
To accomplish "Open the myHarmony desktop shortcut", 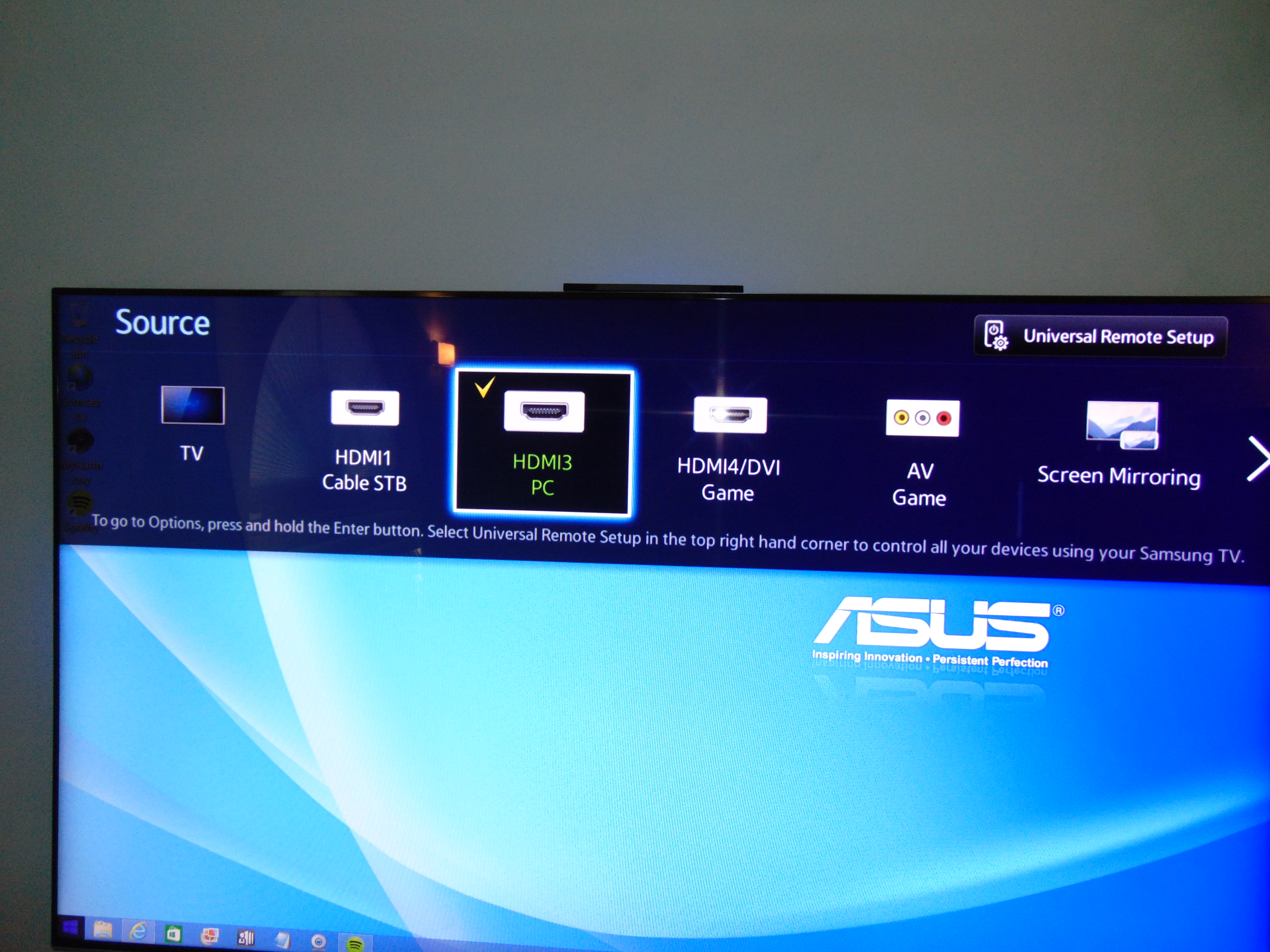I will [80, 456].
